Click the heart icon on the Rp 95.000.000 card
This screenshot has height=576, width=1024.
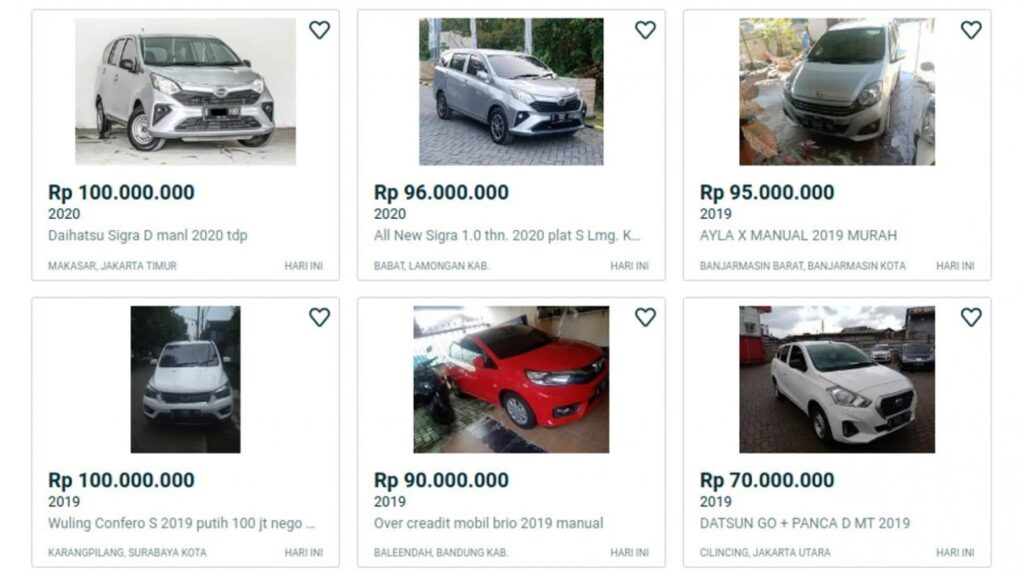969,30
